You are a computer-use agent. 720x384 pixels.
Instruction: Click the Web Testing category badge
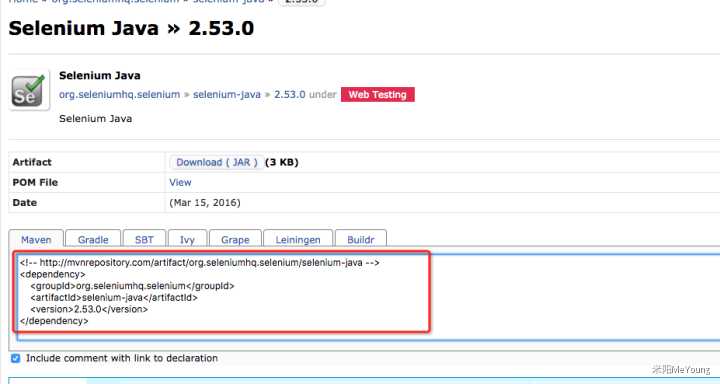pyautogui.click(x=377, y=95)
